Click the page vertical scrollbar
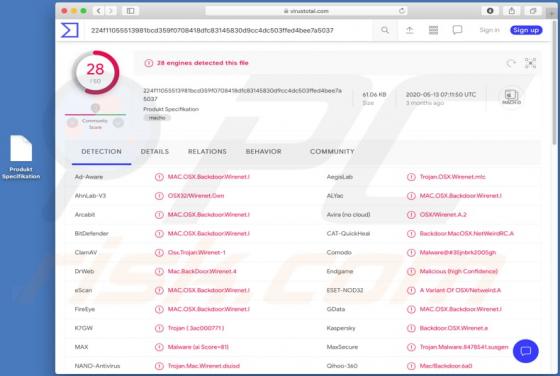The width and height of the screenshot is (560, 376). (555, 82)
